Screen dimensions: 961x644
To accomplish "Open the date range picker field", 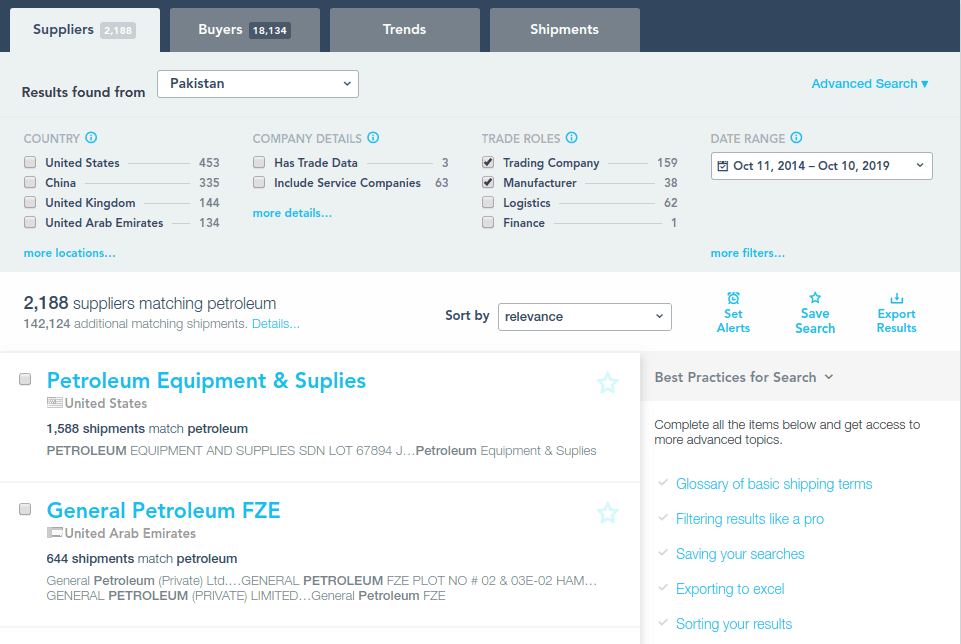I will (x=821, y=166).
